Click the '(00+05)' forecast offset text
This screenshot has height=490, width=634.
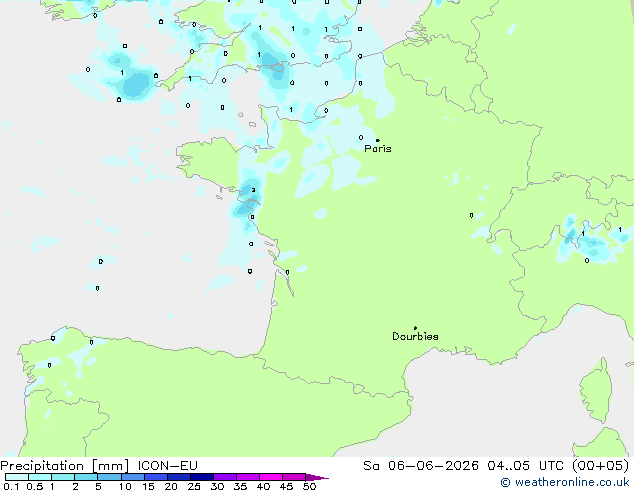[600, 466]
